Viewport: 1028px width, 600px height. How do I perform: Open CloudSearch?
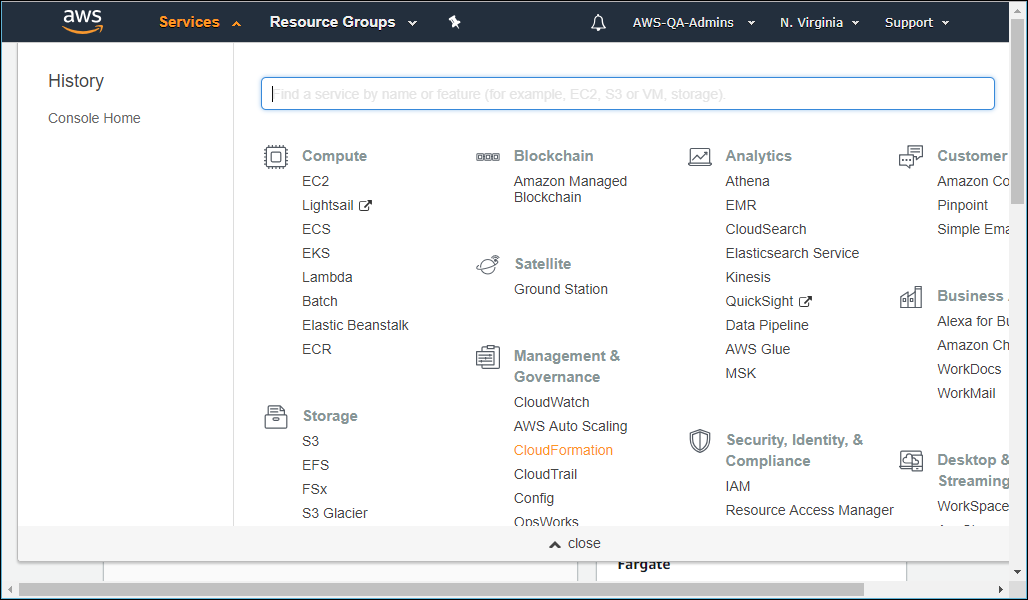(x=766, y=229)
